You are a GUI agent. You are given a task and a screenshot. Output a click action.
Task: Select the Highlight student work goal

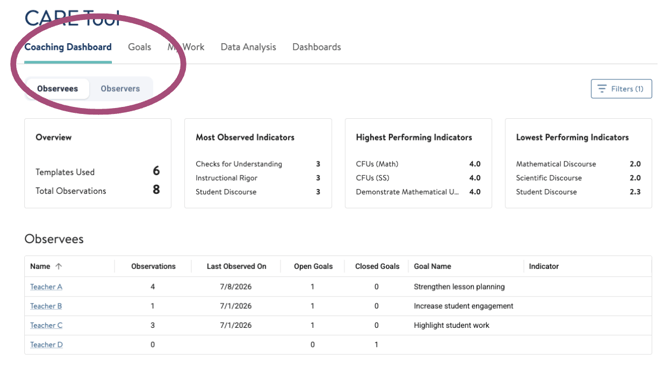pyautogui.click(x=451, y=325)
